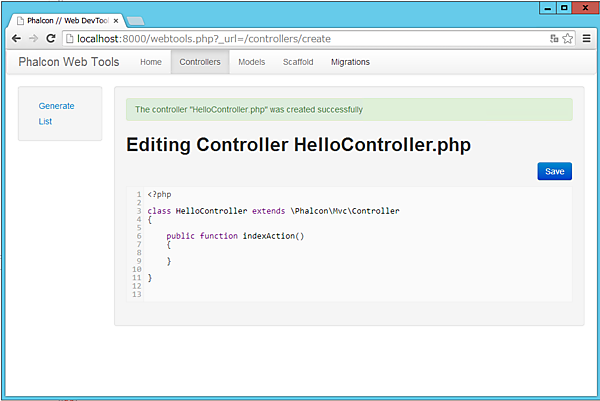Open the Chrome hamburger menu
This screenshot has height=401, width=600.
[586, 38]
